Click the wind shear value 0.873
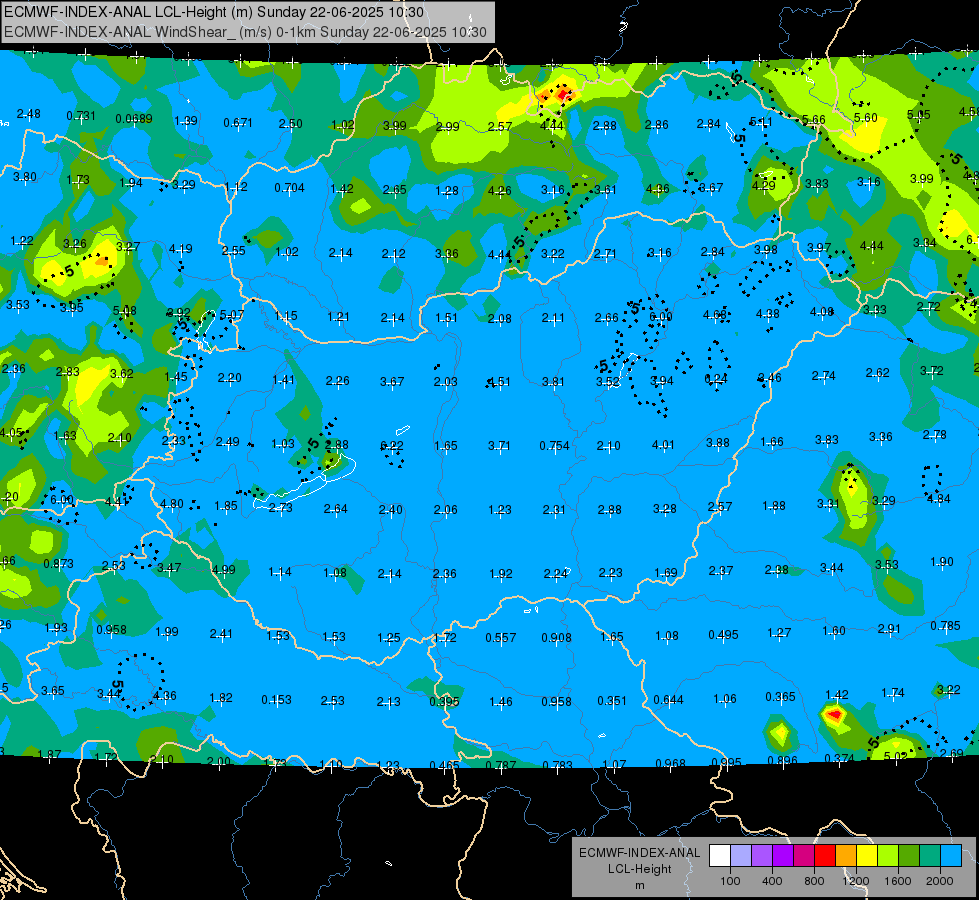 pyautogui.click(x=58, y=564)
